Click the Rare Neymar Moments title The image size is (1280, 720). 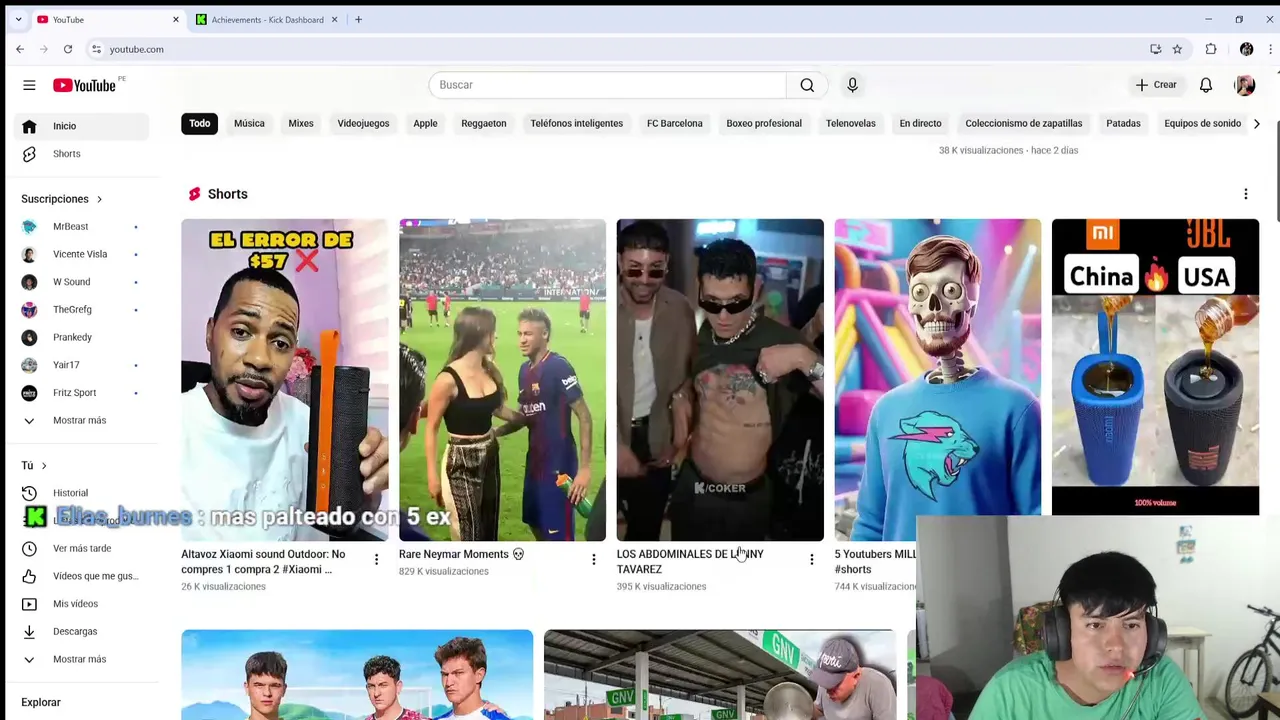(461, 554)
